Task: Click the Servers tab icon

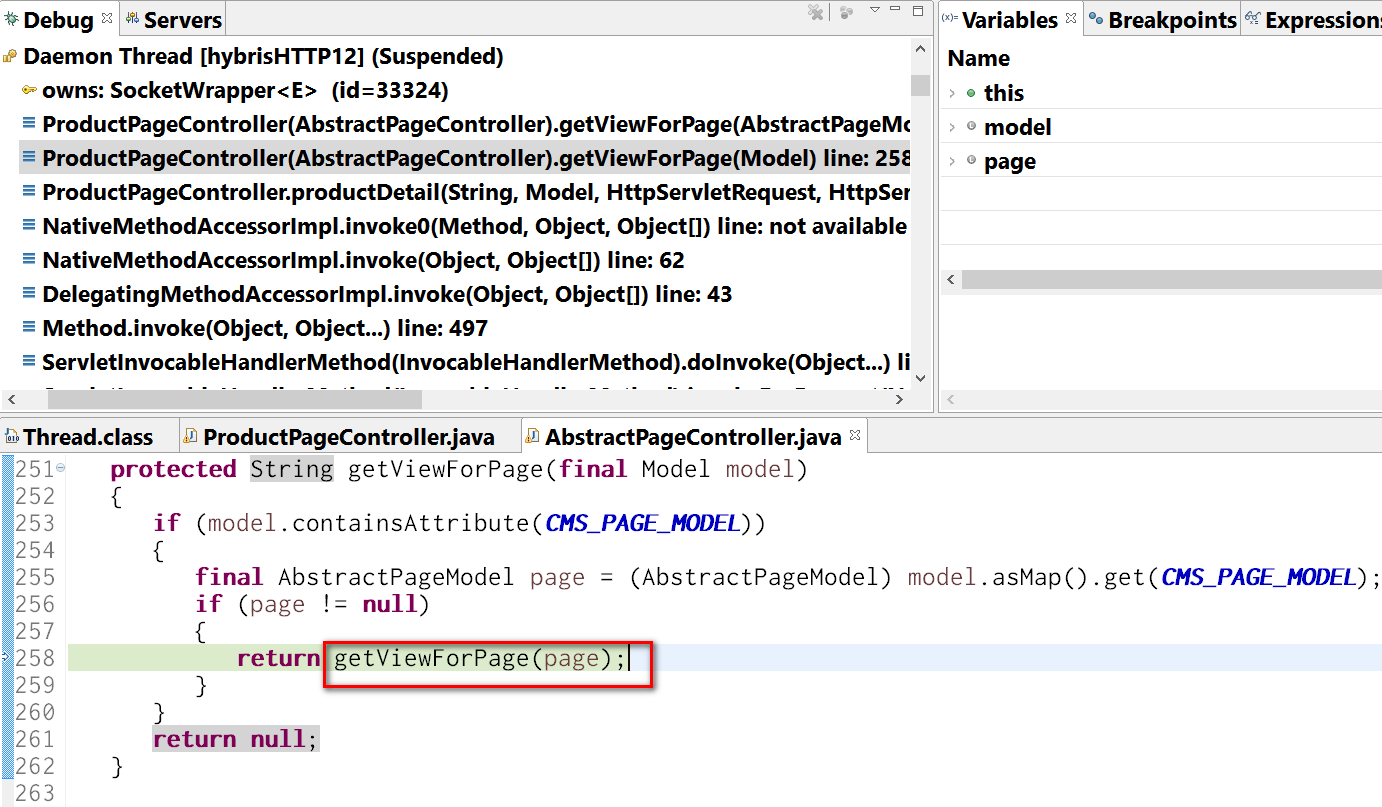Action: [x=133, y=19]
